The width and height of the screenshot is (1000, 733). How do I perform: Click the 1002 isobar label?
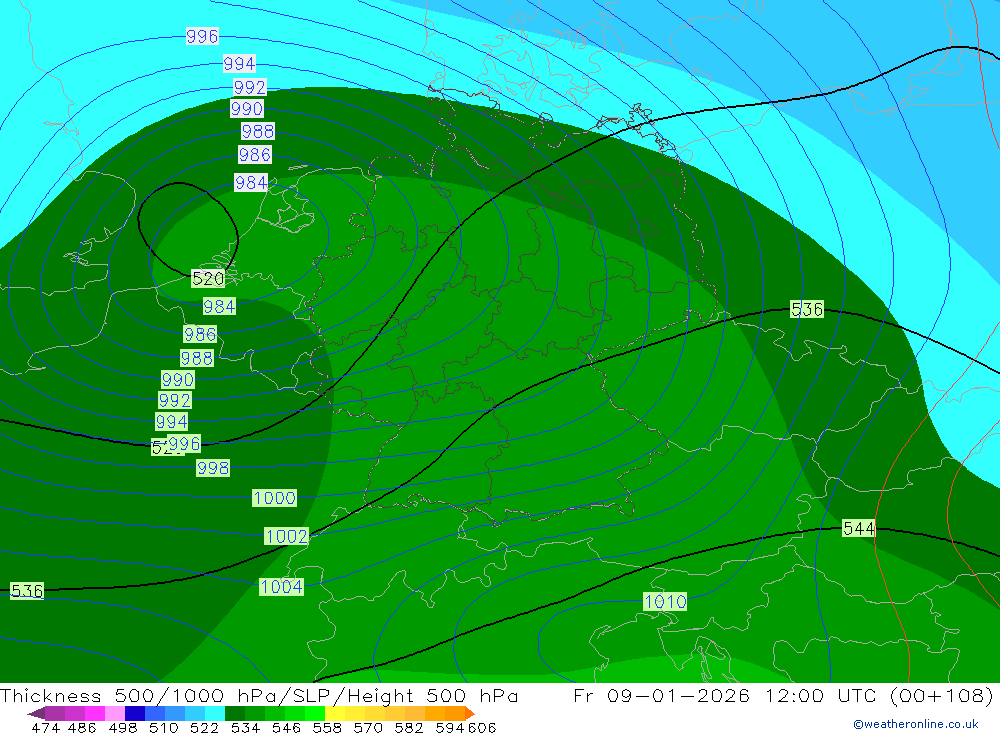(x=286, y=536)
